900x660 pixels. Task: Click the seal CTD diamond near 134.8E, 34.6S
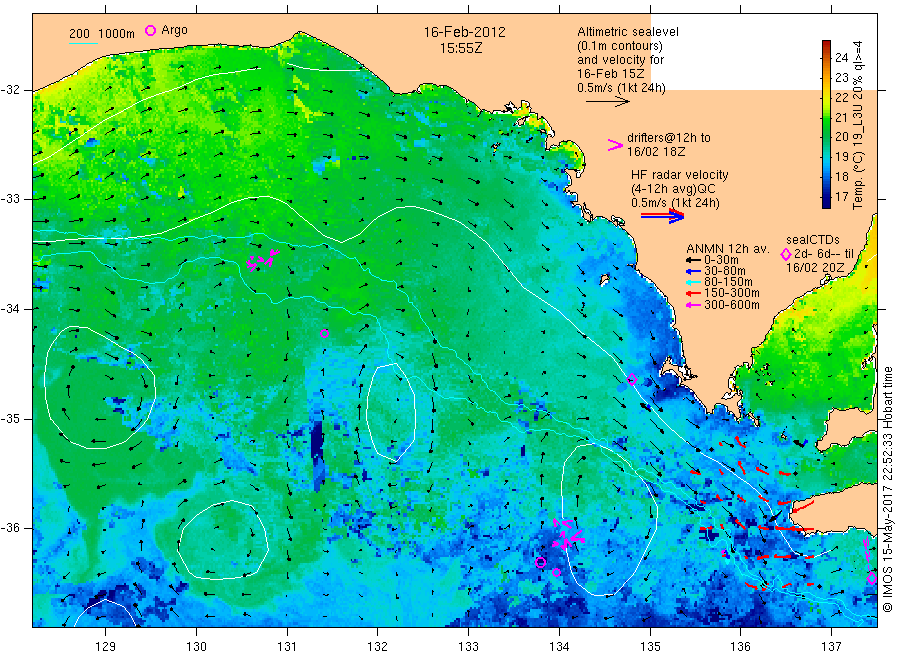pyautogui.click(x=632, y=379)
